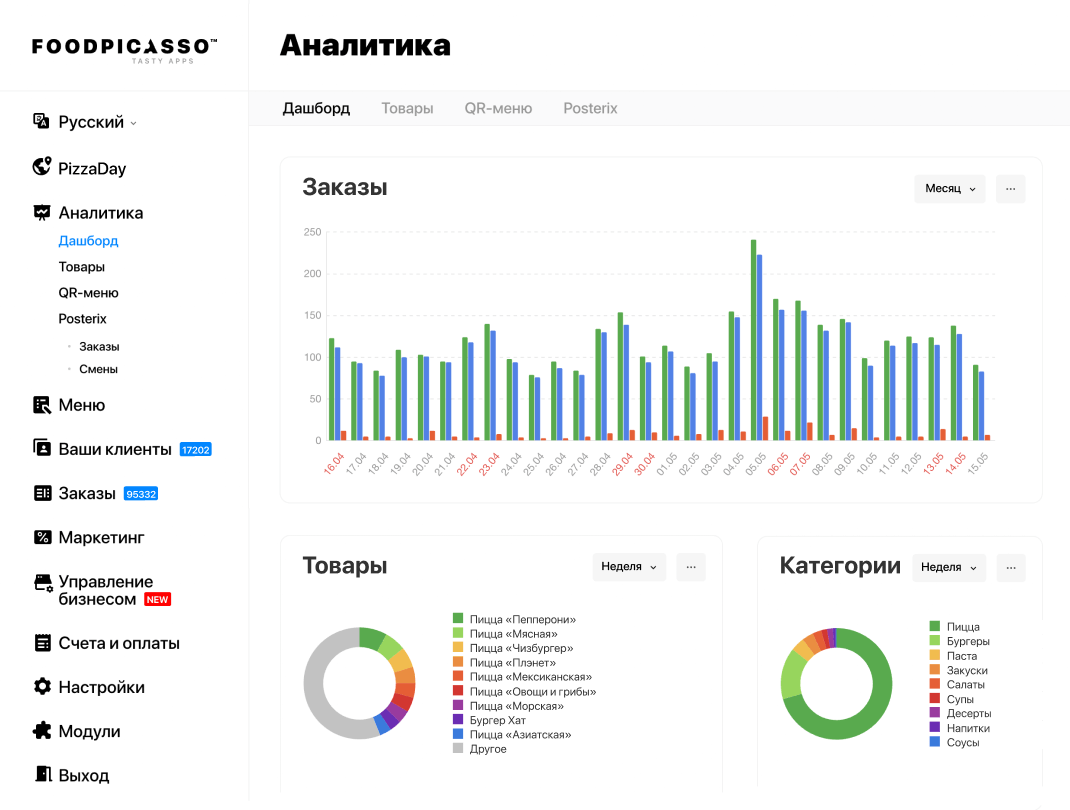Click the language translate icon in sidebar
Screen dimensions: 1070x810
point(41,122)
